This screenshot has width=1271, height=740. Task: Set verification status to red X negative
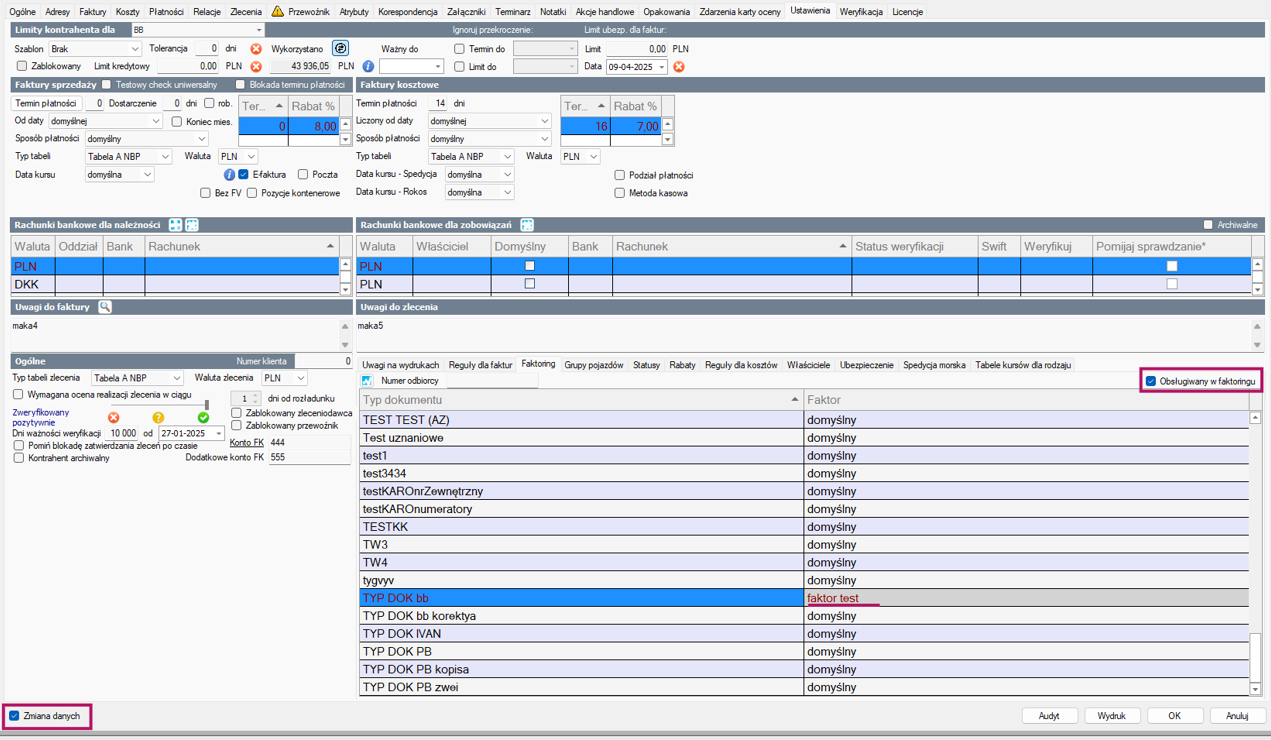coord(113,418)
